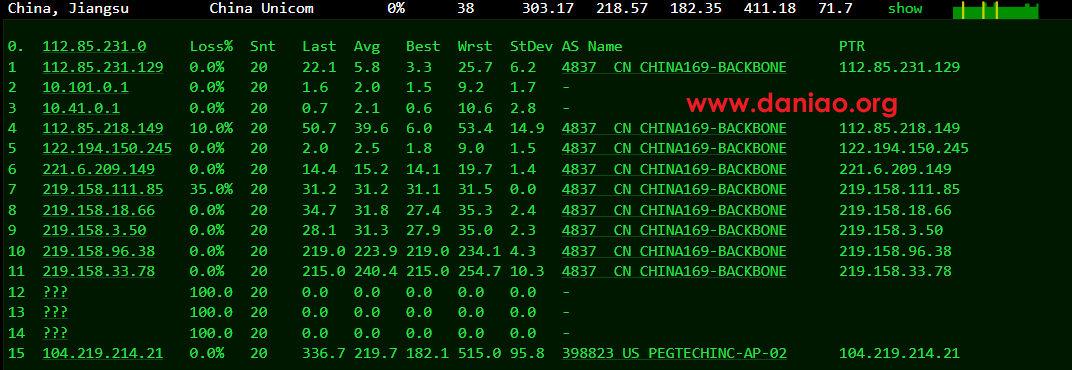Click IP link 219.158.3.50
The width and height of the screenshot is (1072, 370).
pyautogui.click(x=94, y=230)
